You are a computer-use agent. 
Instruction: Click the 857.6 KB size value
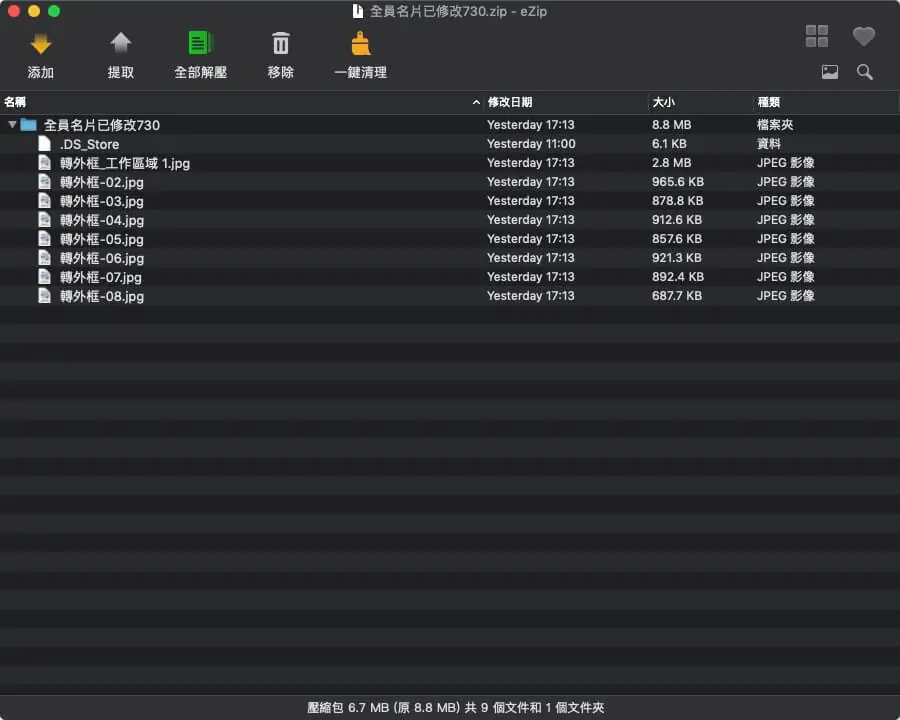(x=677, y=238)
